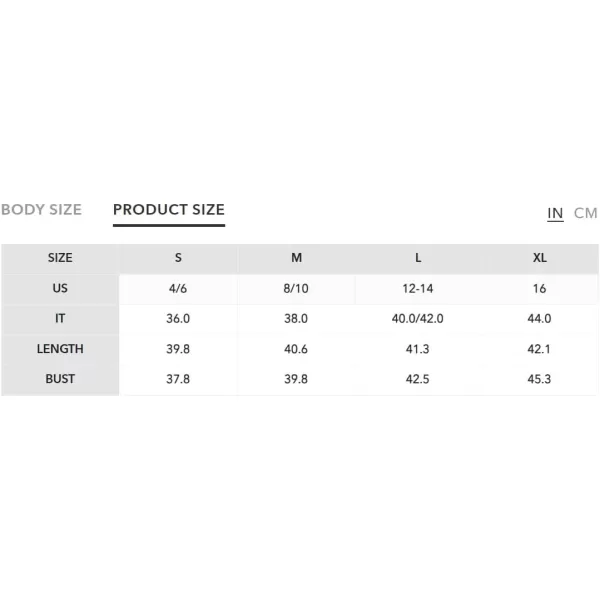
Task: Select the 45.3 bust value for XL
Action: point(539,379)
